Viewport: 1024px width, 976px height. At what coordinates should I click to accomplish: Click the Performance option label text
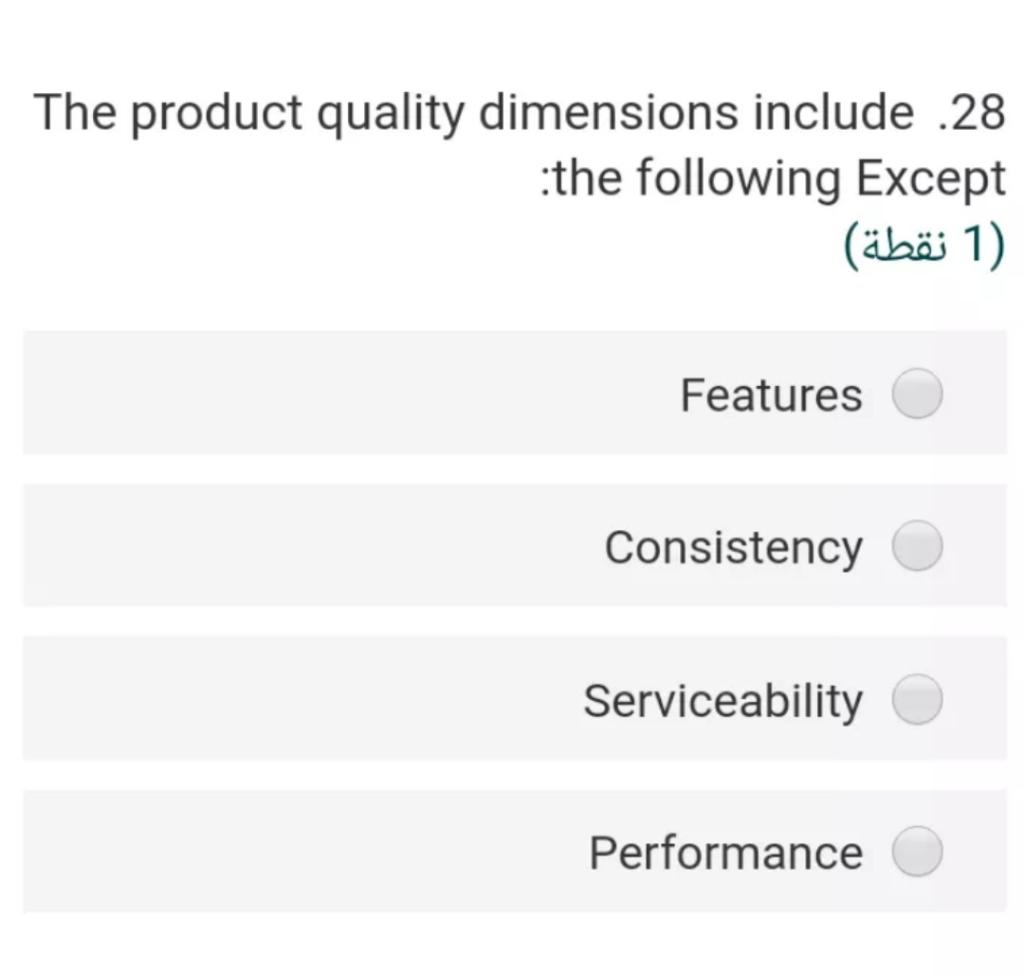pos(725,853)
